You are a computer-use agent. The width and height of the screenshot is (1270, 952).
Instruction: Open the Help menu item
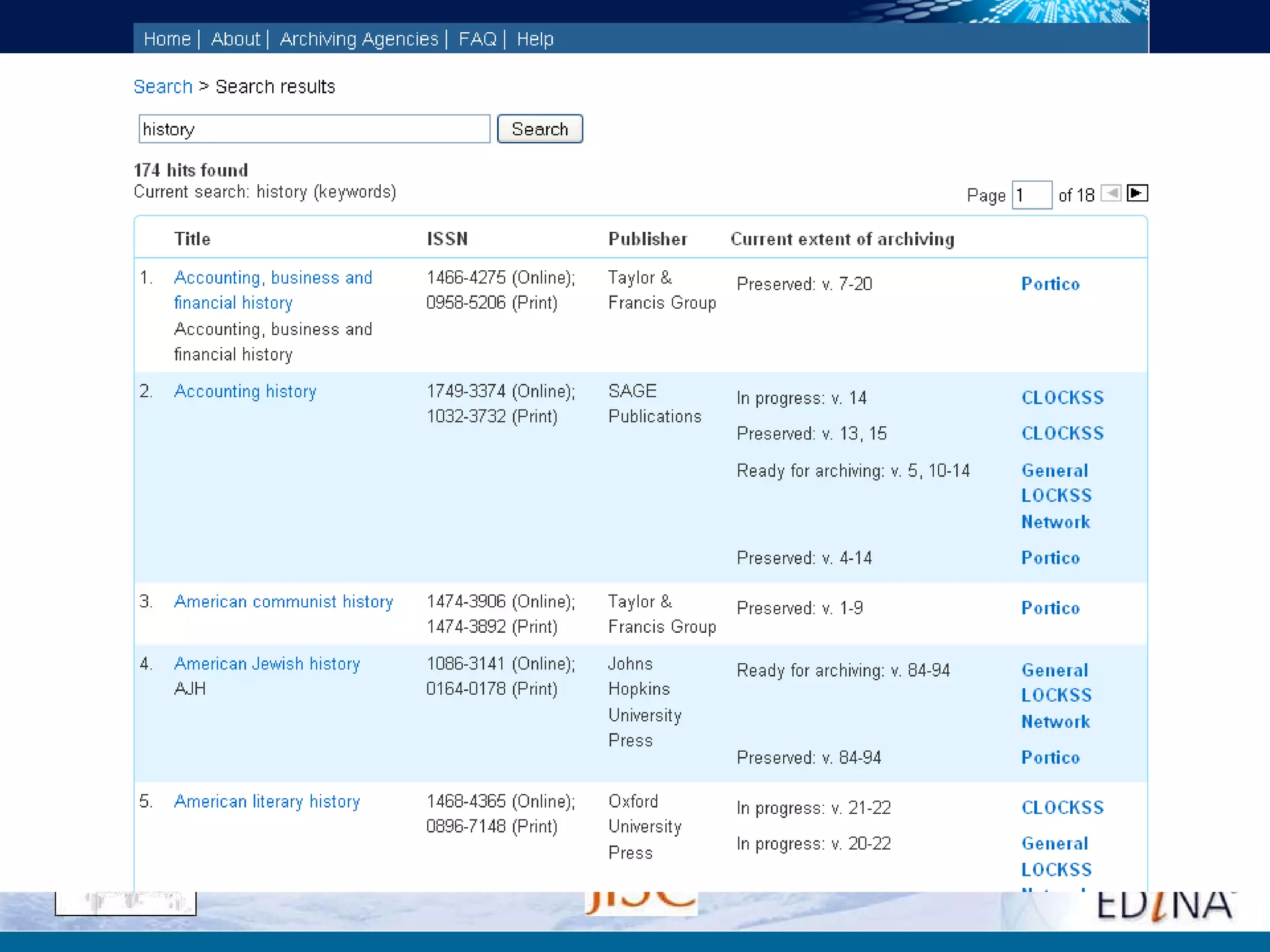tap(535, 39)
